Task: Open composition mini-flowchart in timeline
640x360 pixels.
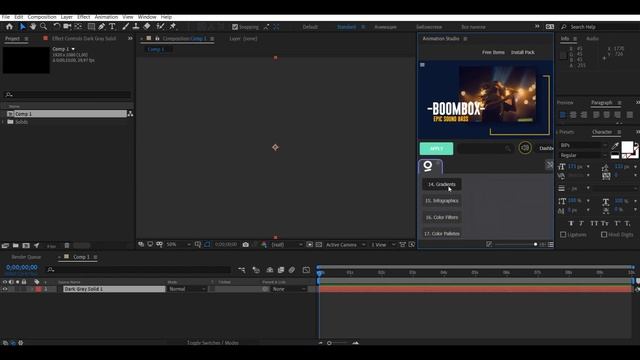Action: click(242, 270)
